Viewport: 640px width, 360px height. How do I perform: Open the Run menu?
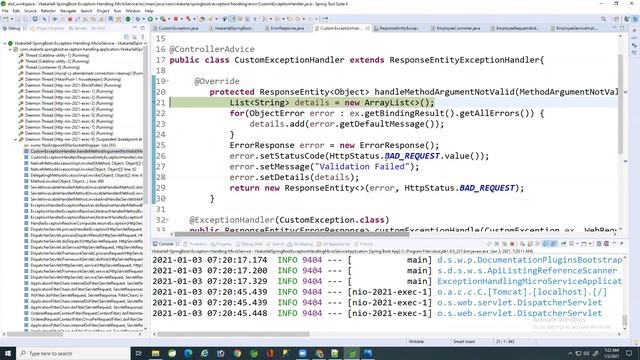pyautogui.click(x=118, y=11)
